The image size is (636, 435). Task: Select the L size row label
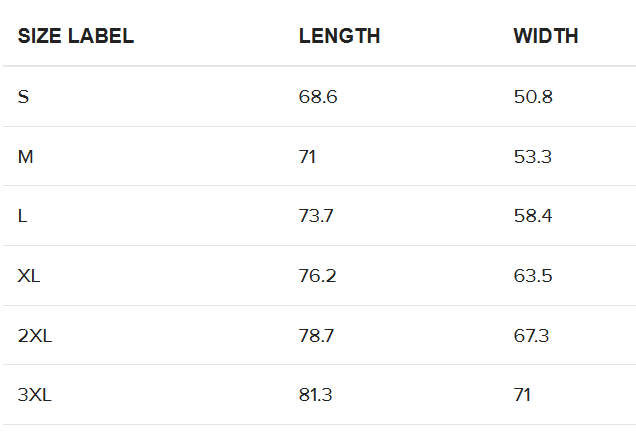23,215
